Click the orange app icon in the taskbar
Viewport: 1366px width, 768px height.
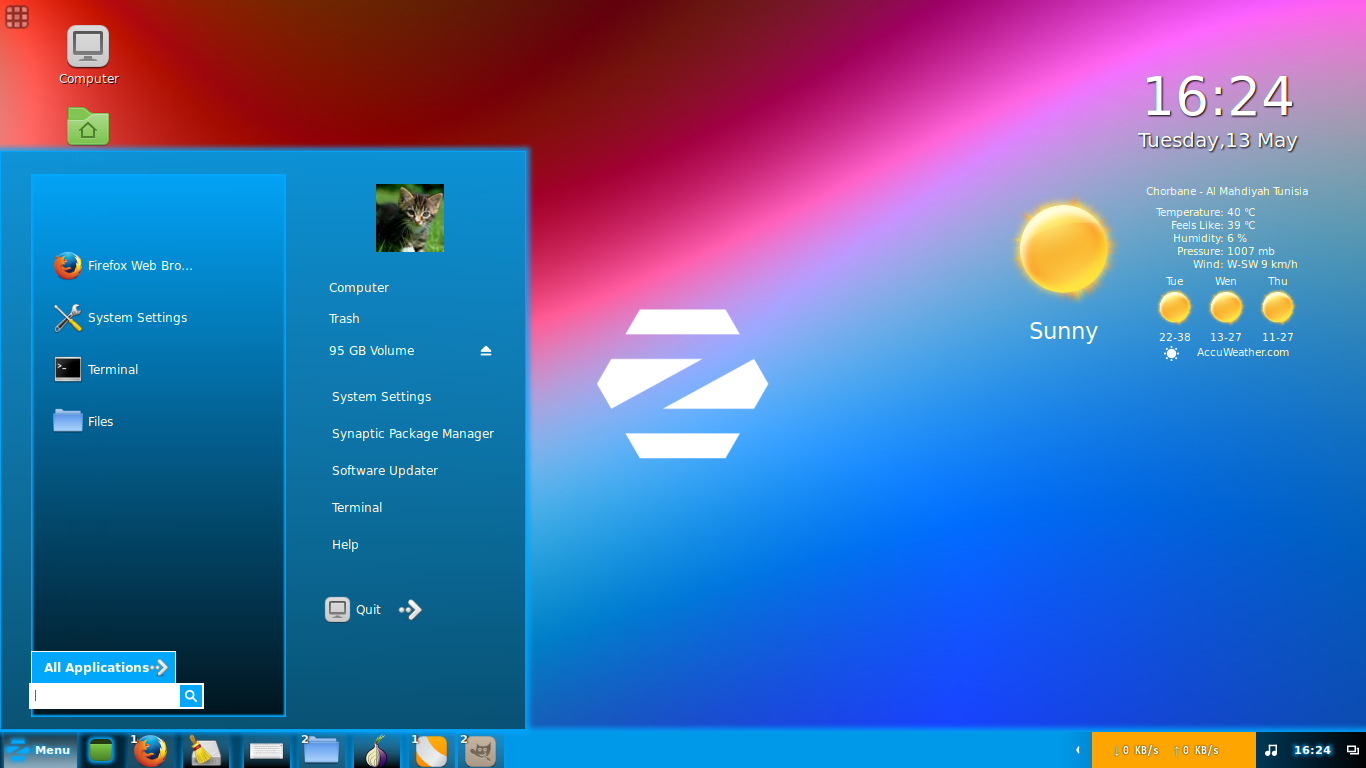pyautogui.click(x=430, y=750)
